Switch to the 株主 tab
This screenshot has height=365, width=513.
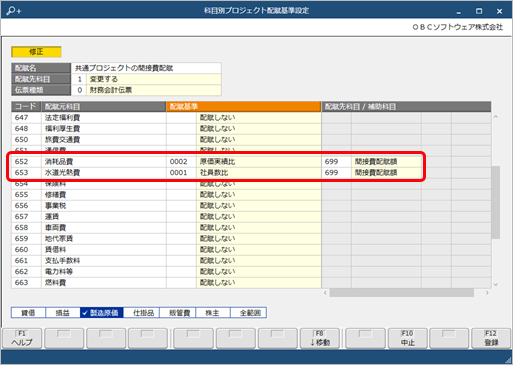point(212,313)
